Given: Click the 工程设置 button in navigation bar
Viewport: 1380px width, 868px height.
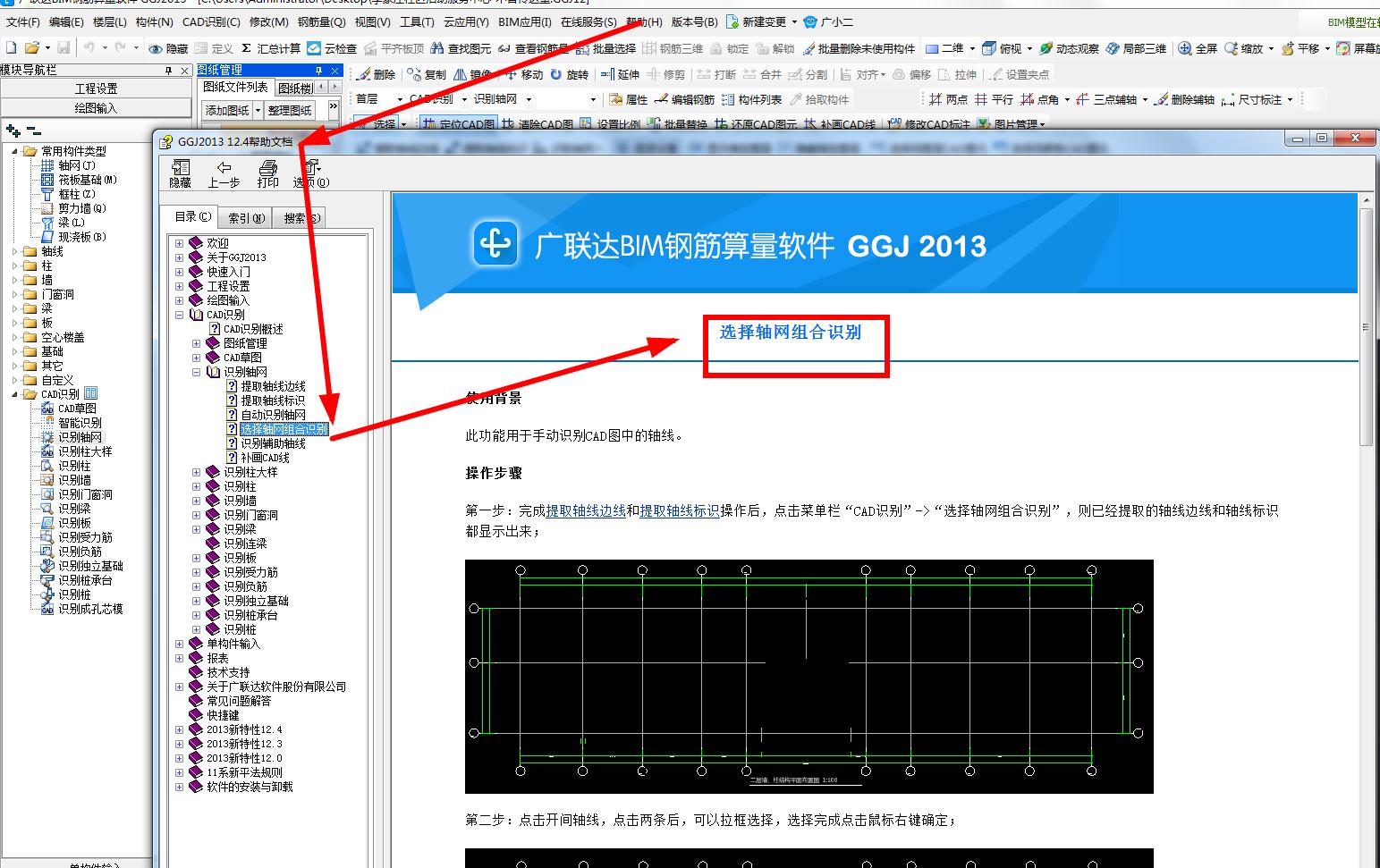Looking at the screenshot, I should [96, 88].
